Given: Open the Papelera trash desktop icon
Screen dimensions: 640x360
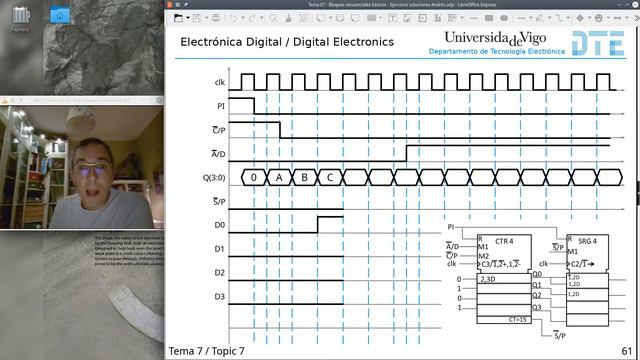Looking at the screenshot, I should (20, 18).
